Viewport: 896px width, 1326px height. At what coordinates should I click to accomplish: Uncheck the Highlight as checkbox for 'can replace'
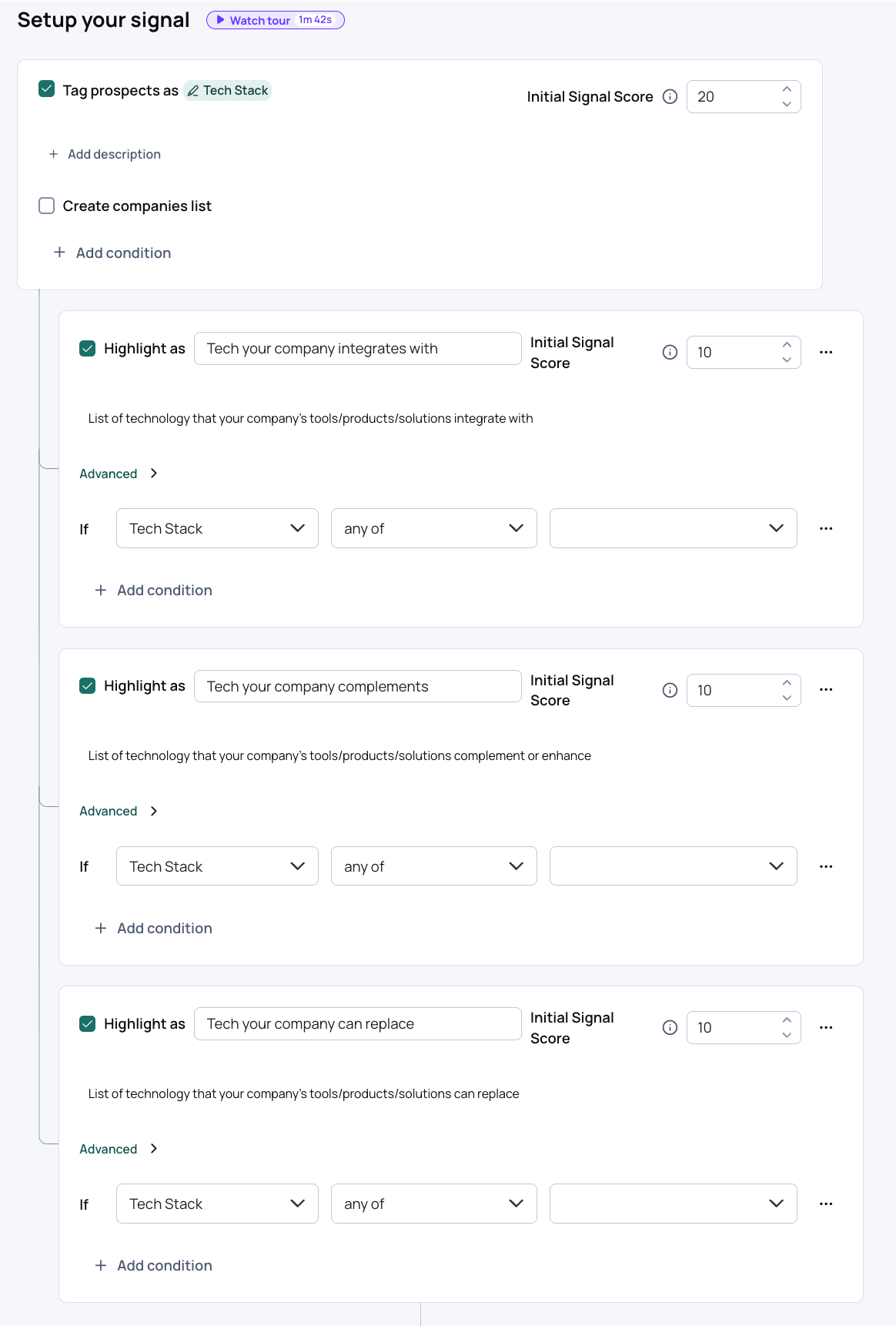tap(88, 1023)
